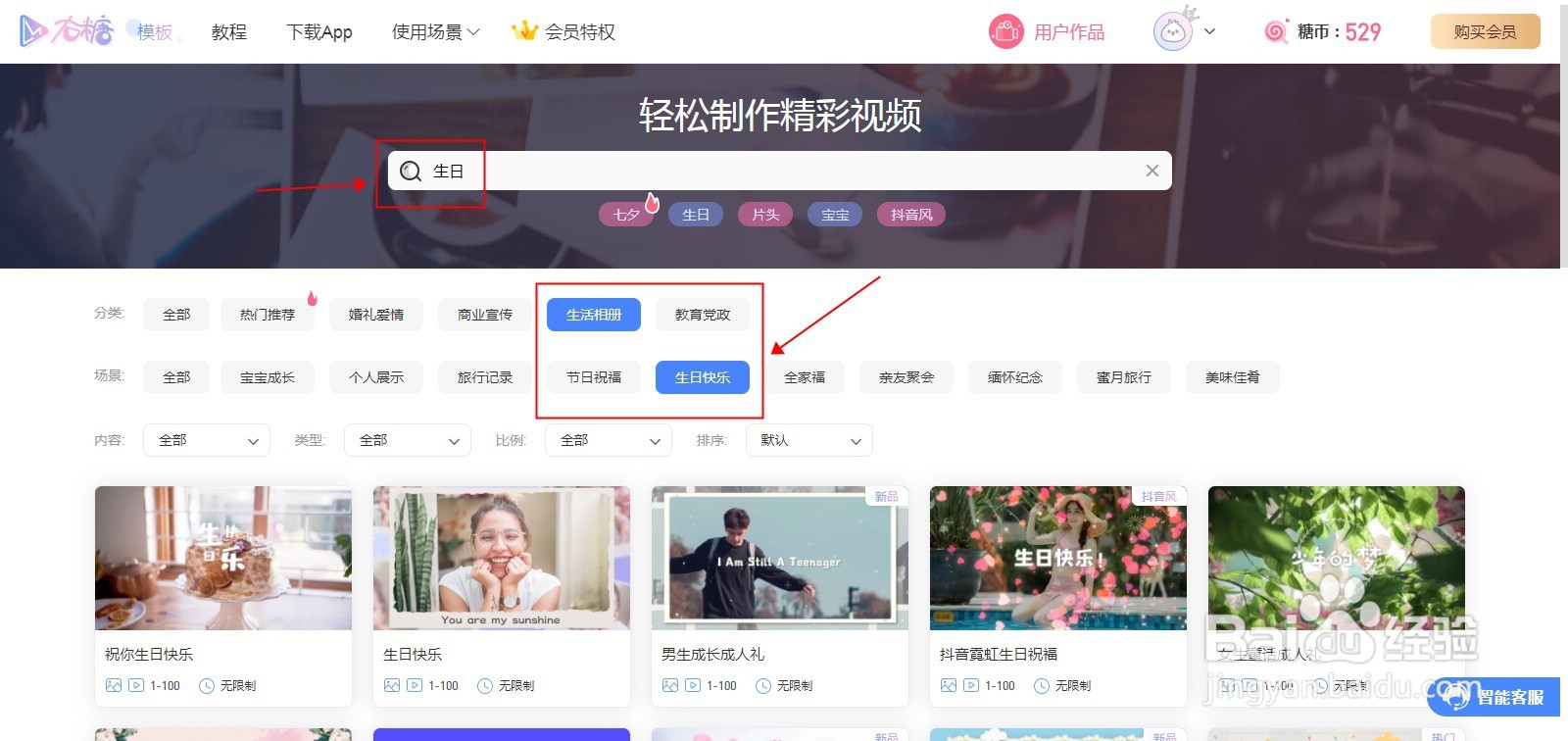1568x741 pixels.
Task: Open the user avatar icon
Action: [x=1173, y=31]
